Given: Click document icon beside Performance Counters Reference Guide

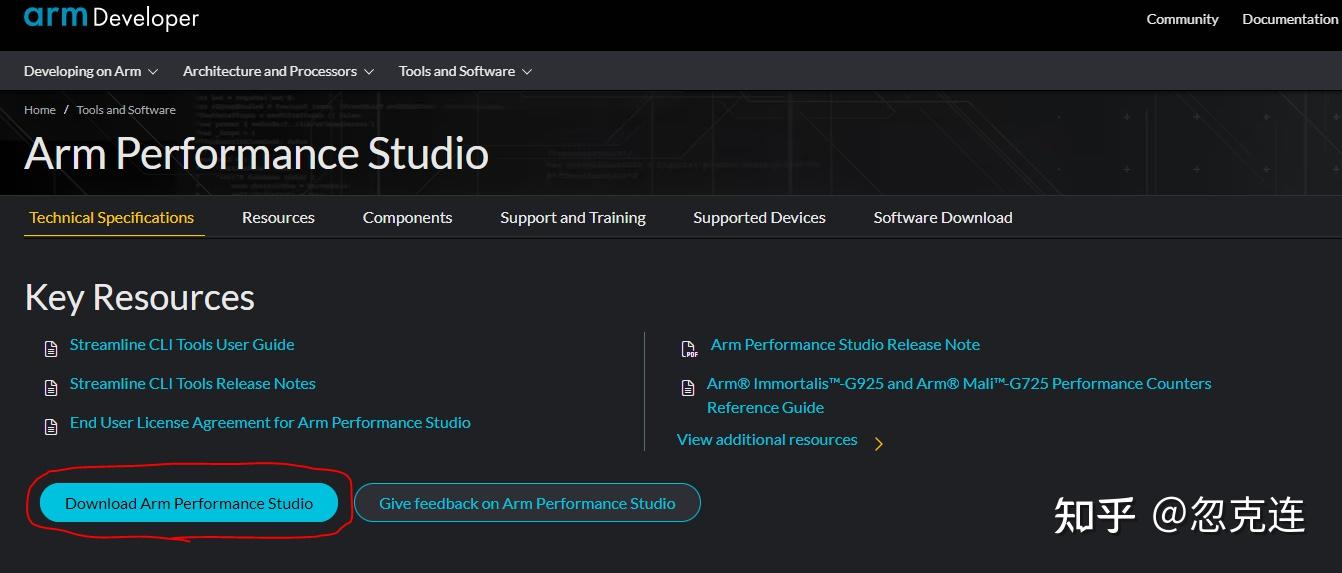Looking at the screenshot, I should (x=688, y=388).
